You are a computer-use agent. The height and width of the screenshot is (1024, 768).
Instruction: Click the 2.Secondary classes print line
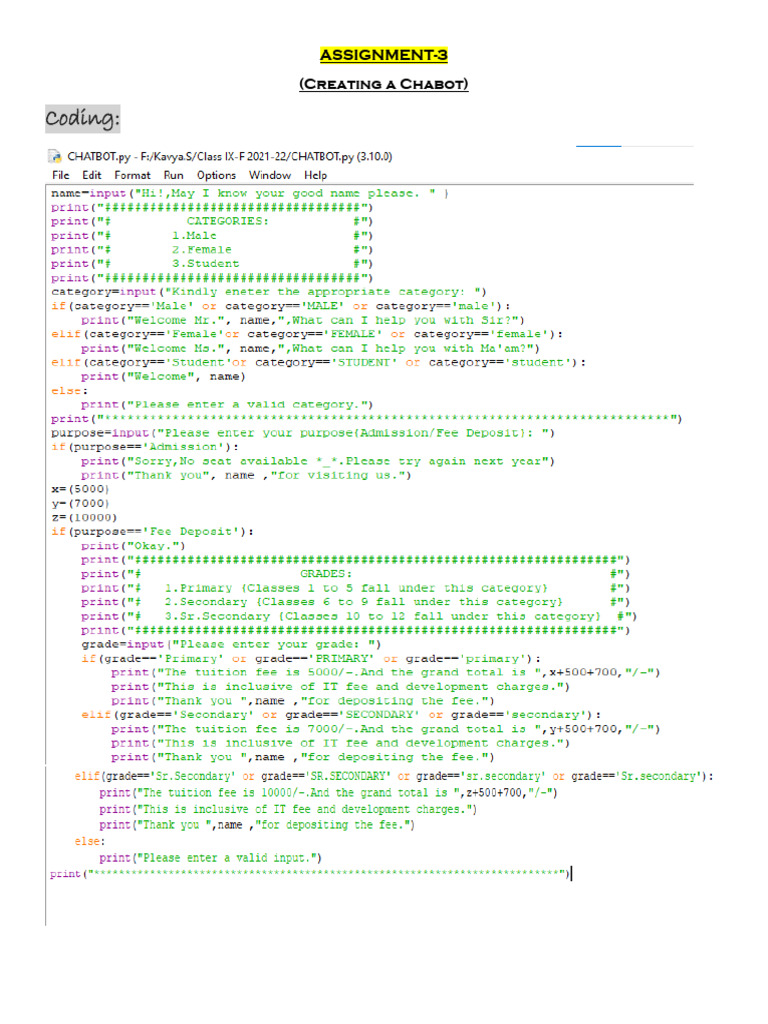(356, 602)
